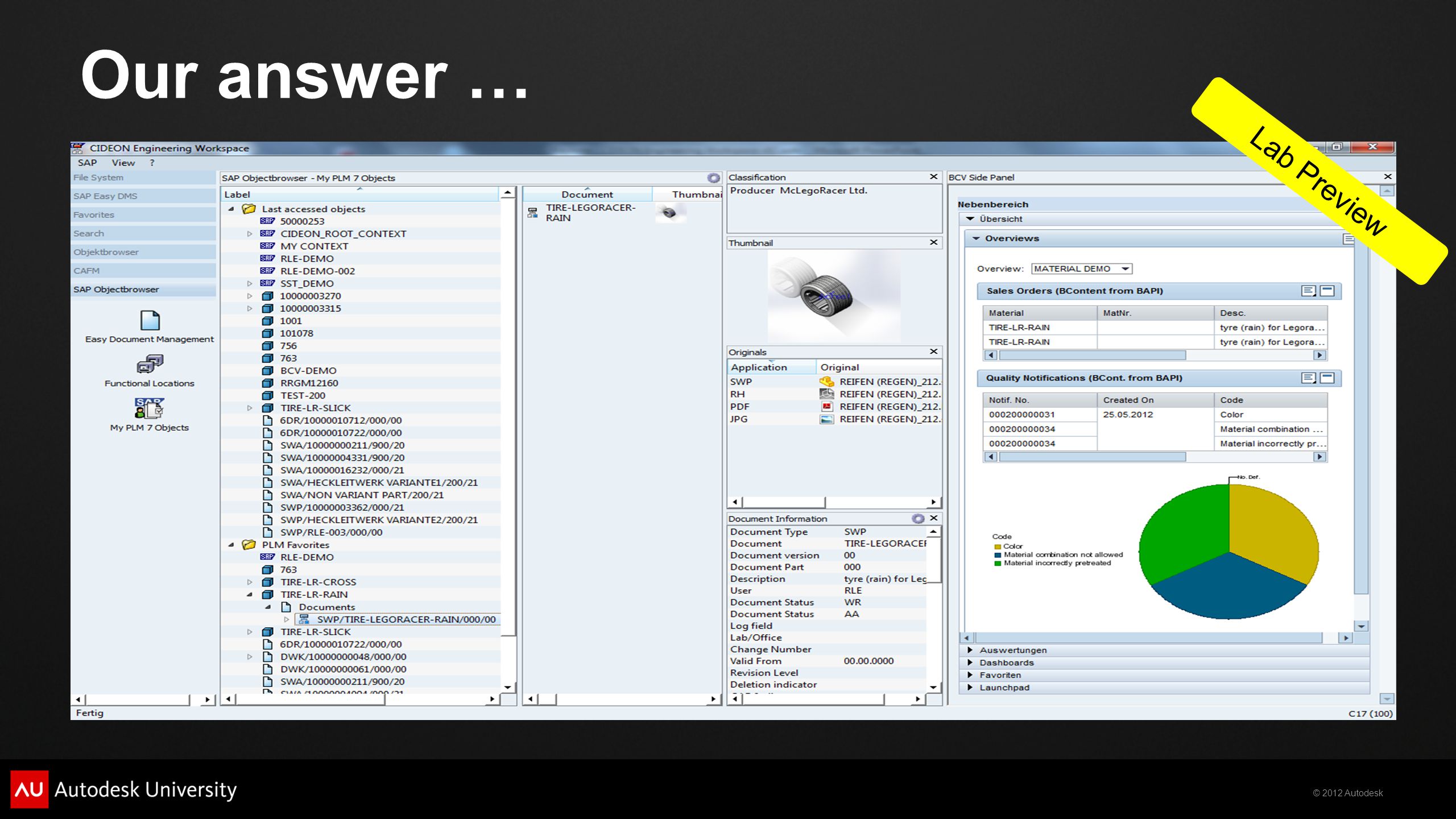The image size is (1456, 819).
Task: Click the gear icon in Document Information header
Action: pos(918,519)
